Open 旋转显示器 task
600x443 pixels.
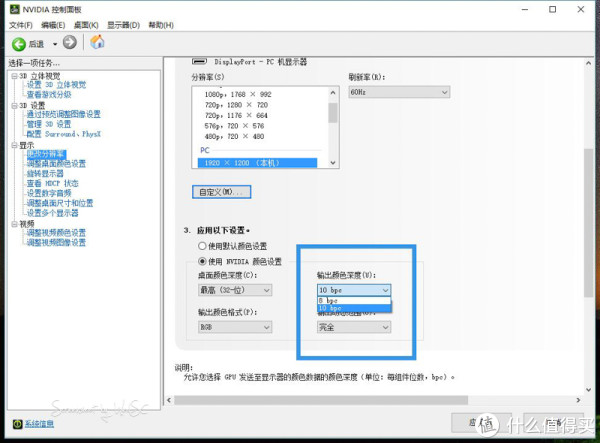click(45, 173)
